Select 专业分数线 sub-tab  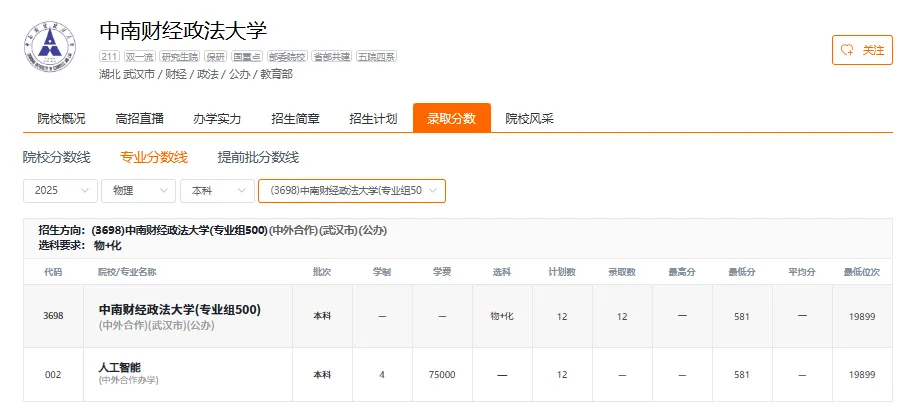pyautogui.click(x=154, y=157)
